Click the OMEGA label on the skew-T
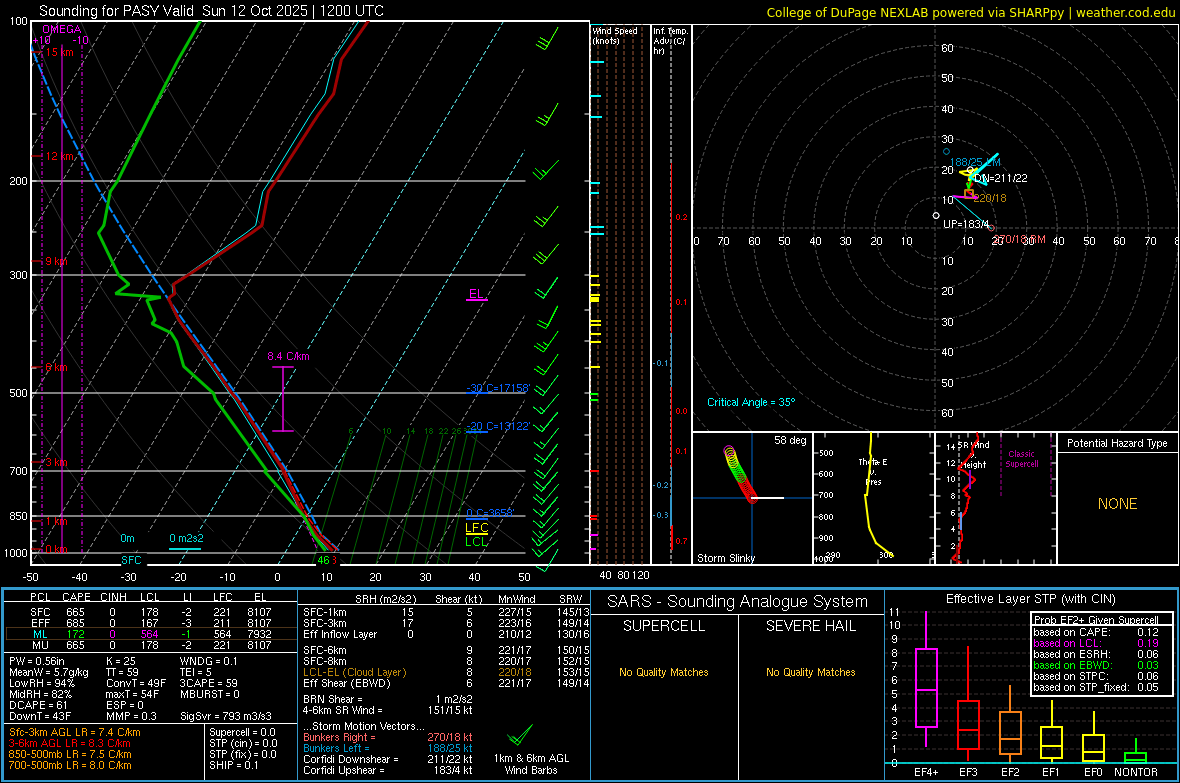 (x=62, y=29)
